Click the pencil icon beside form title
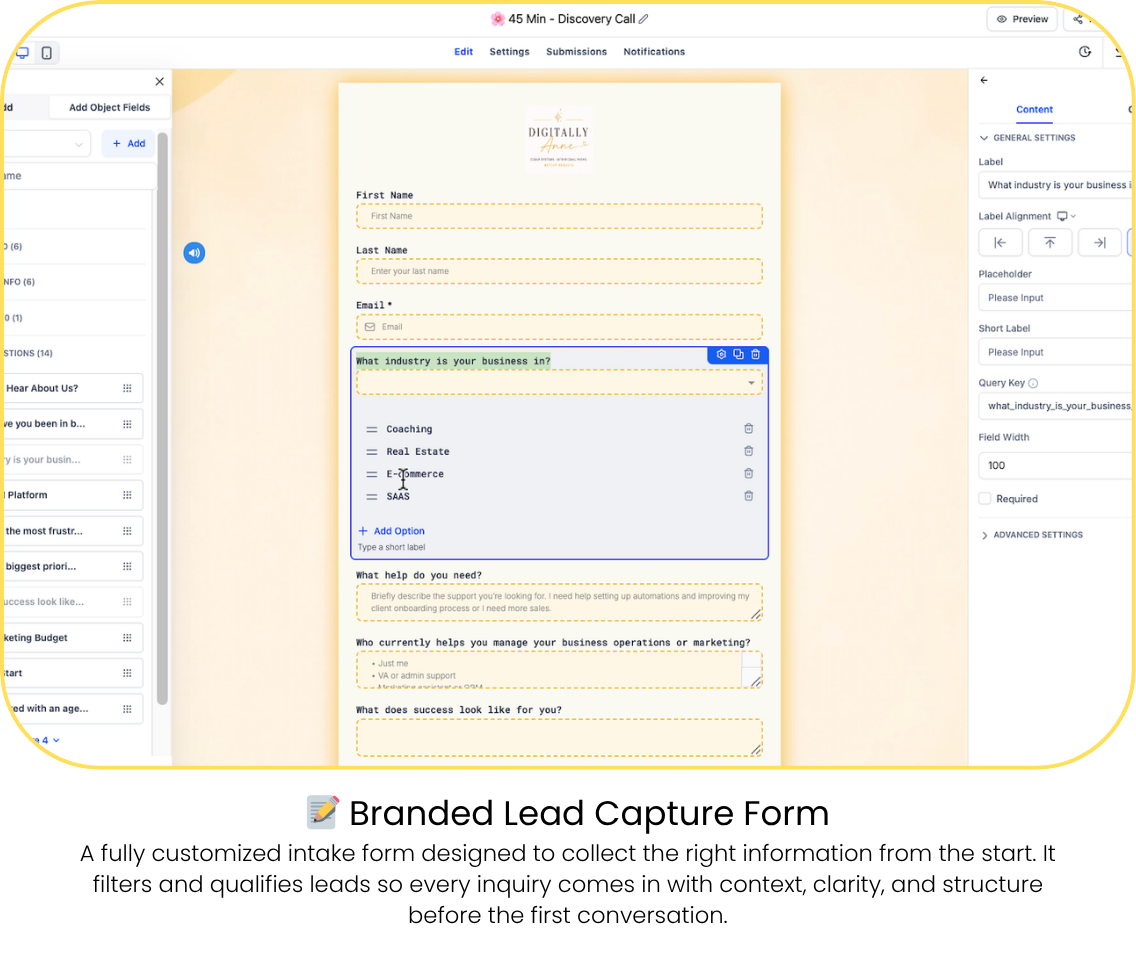Image resolution: width=1136 pixels, height=973 pixels. click(x=643, y=19)
